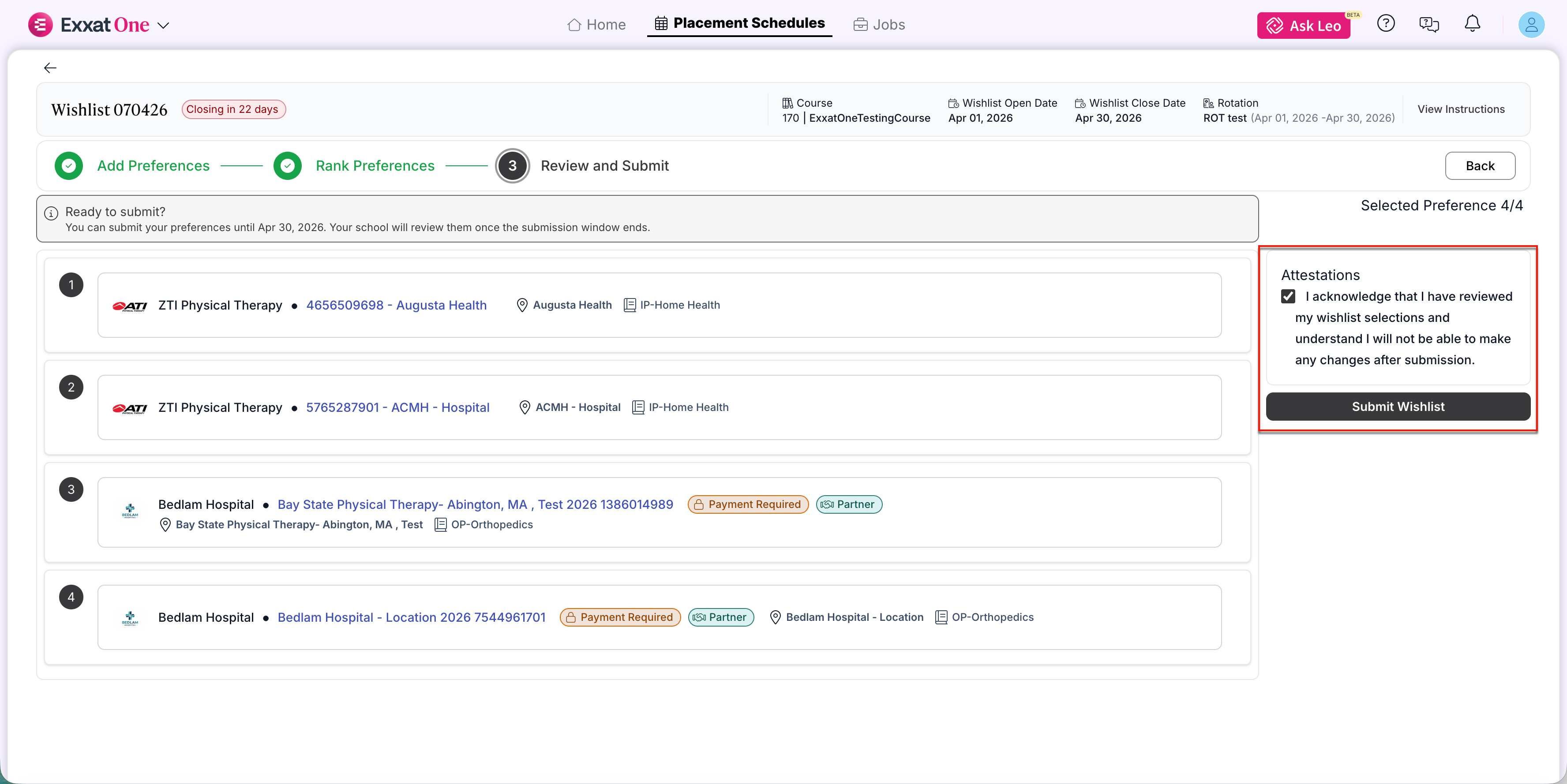The width and height of the screenshot is (1567, 784).
Task: Click Bedlam Hospital logo in preference 4
Action: tap(130, 618)
